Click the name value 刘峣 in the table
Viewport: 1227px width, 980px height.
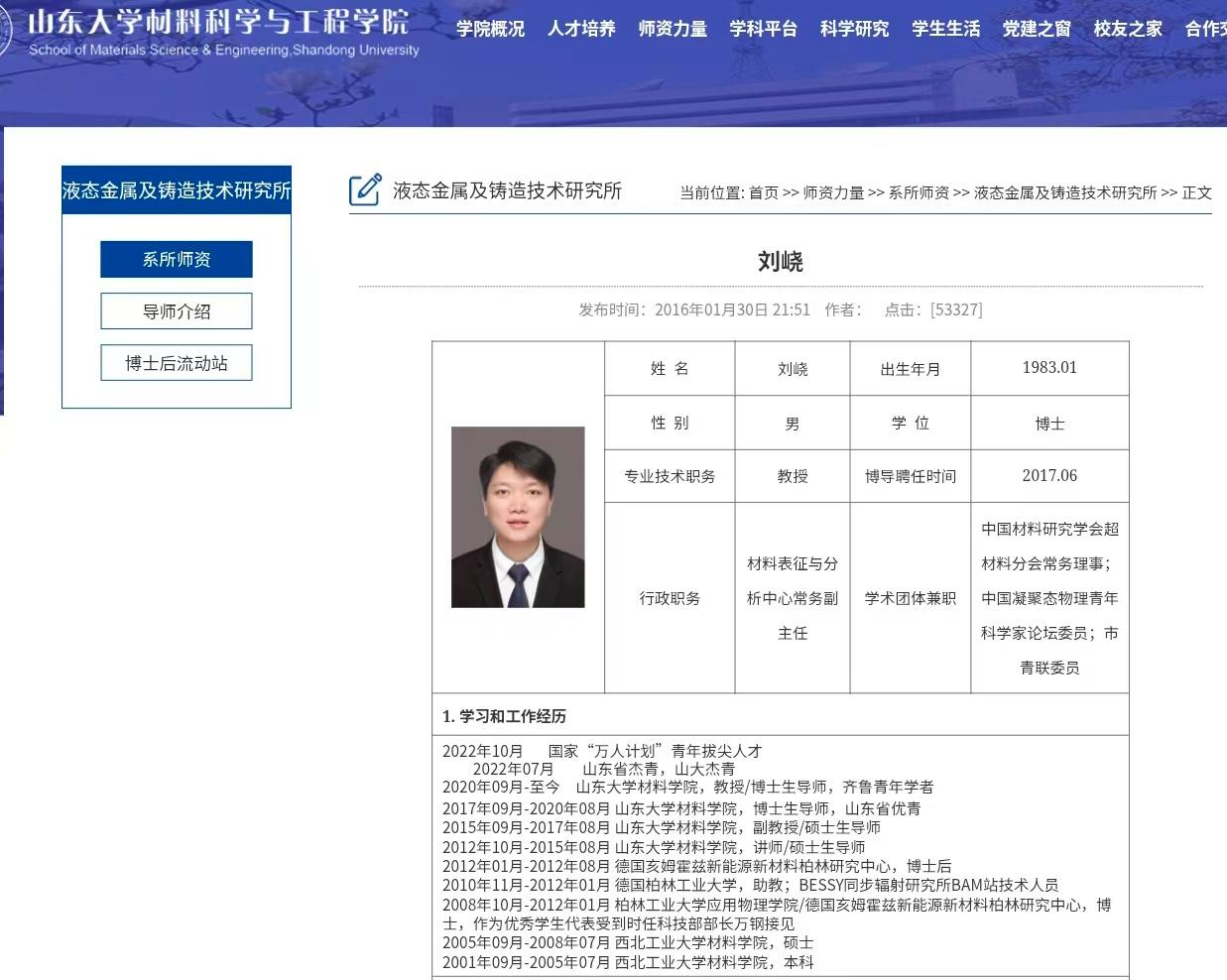(793, 368)
